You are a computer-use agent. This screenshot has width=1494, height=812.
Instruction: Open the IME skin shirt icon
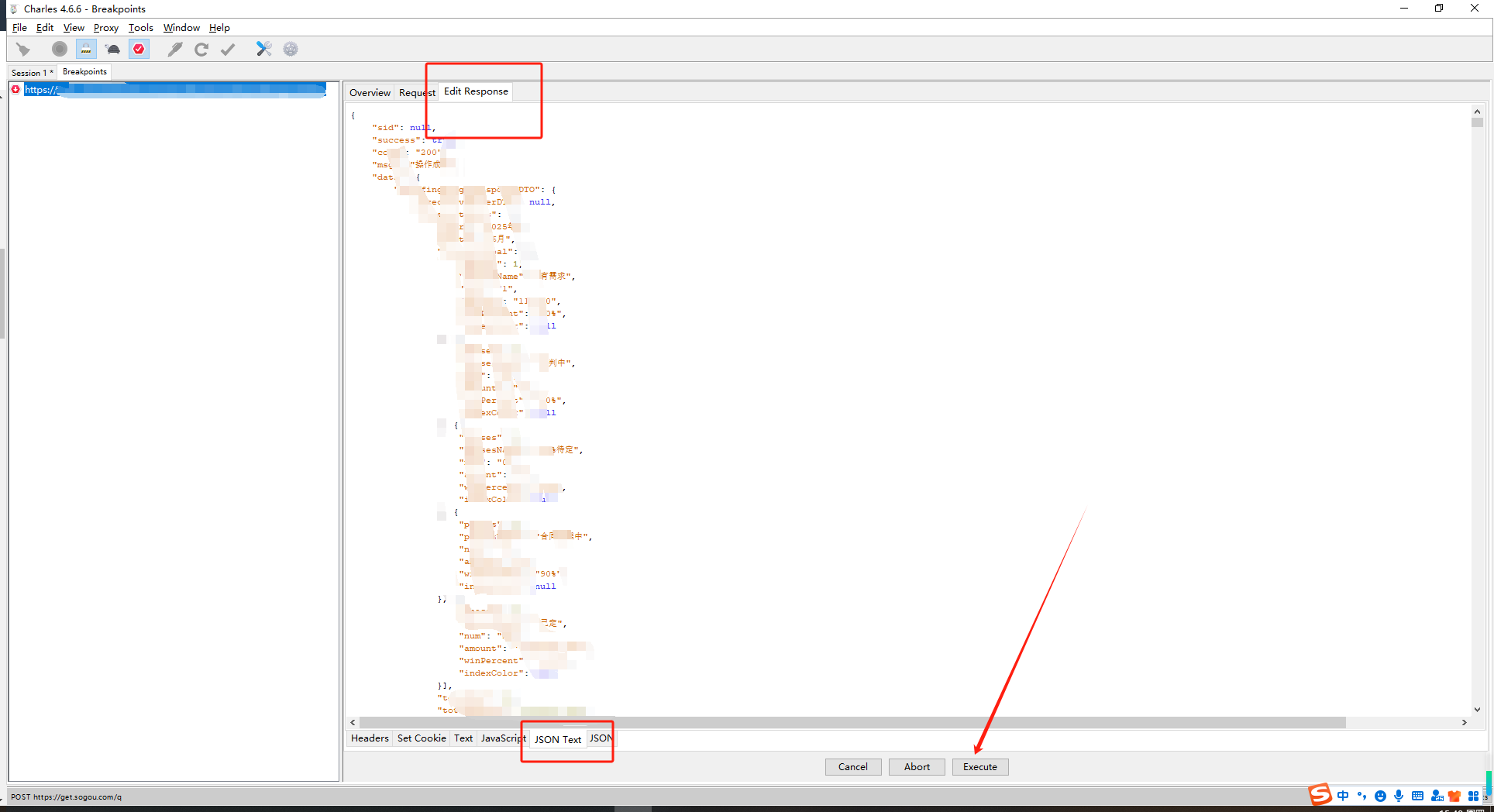tap(1454, 796)
